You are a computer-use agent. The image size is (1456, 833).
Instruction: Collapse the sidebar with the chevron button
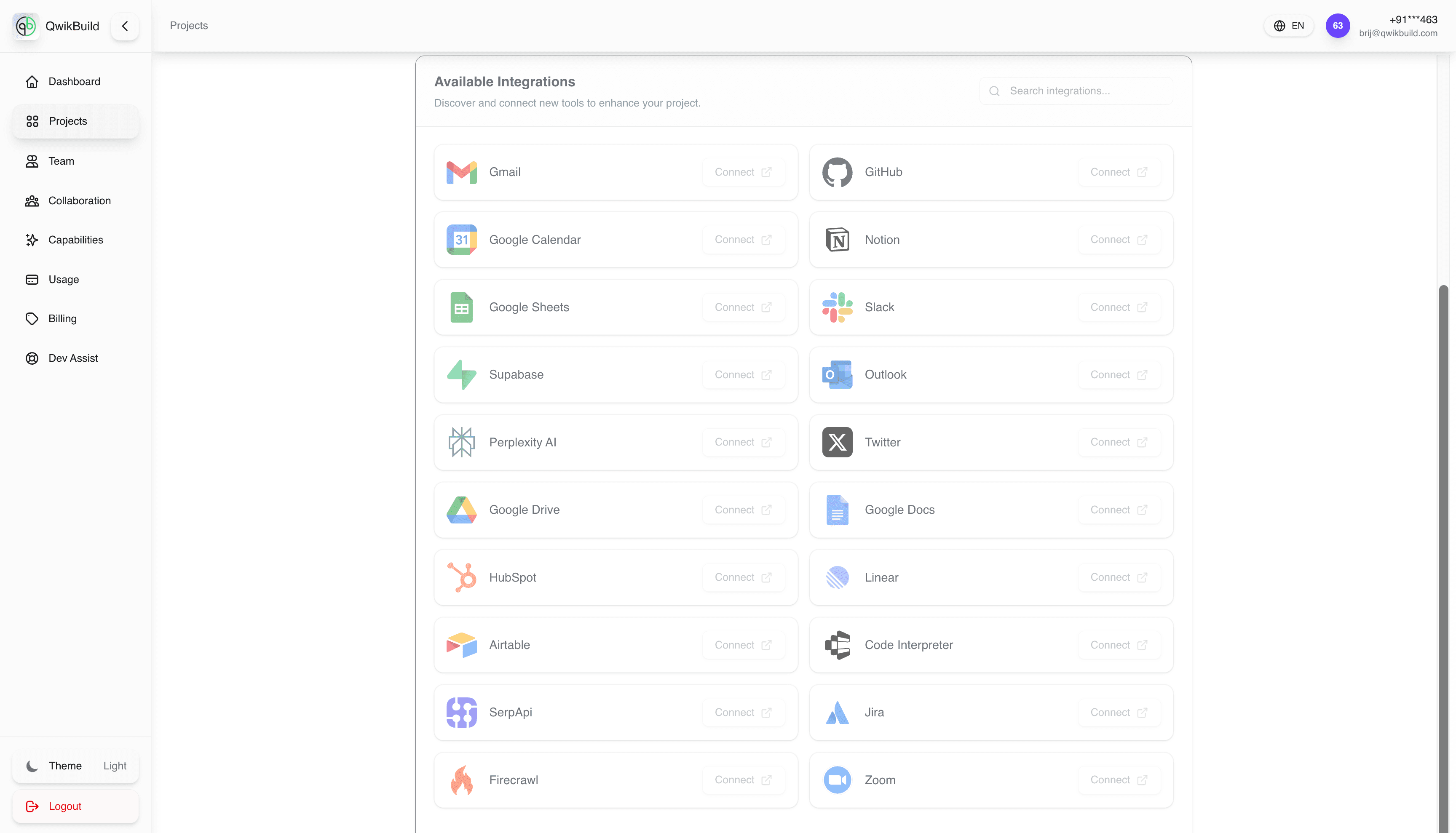click(125, 26)
